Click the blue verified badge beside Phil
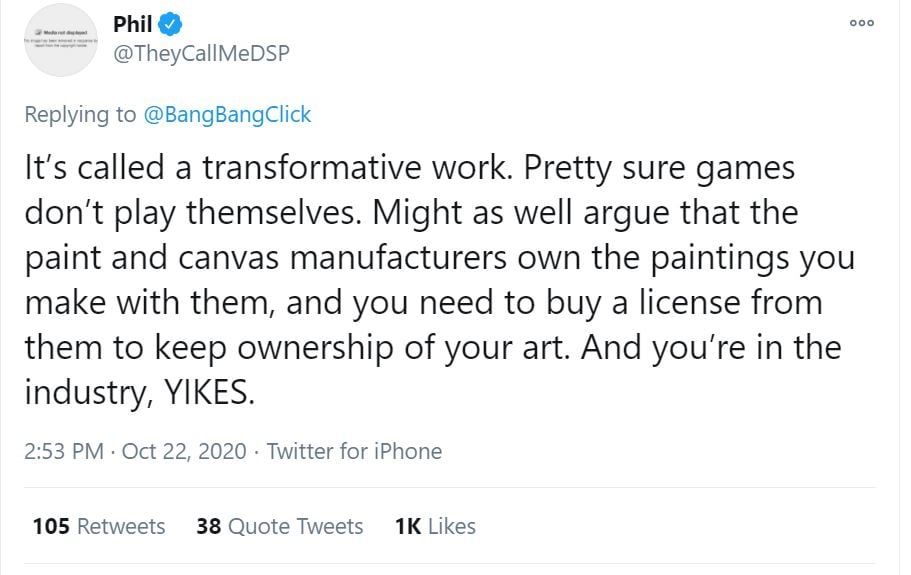 tap(172, 23)
